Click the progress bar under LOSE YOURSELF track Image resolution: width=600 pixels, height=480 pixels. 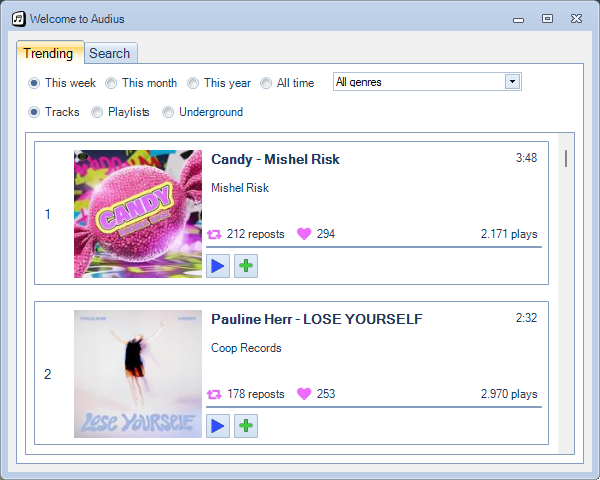(374, 407)
